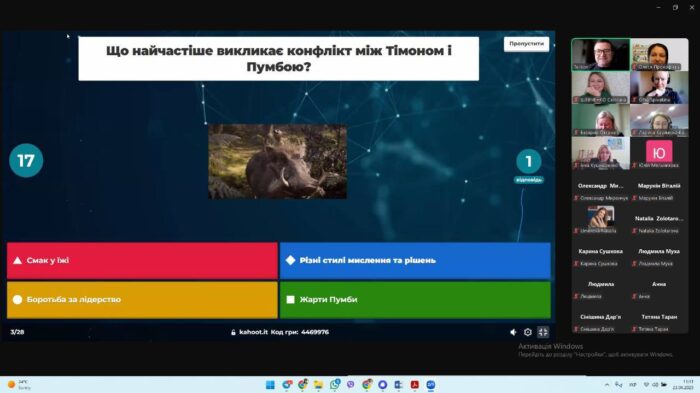Open File Explorer from the taskbar

click(x=318, y=385)
